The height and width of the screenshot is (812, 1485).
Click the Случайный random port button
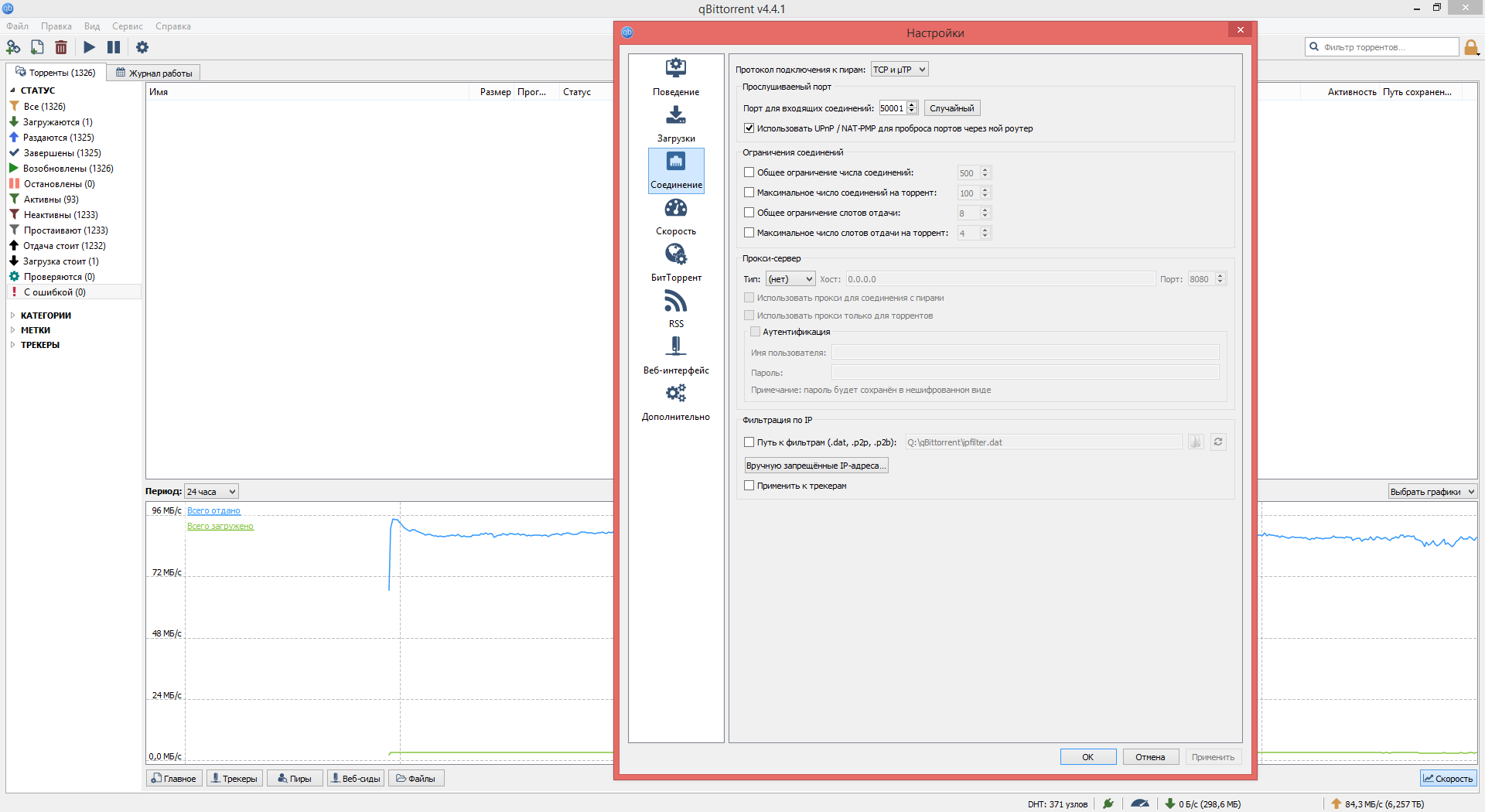(x=951, y=108)
